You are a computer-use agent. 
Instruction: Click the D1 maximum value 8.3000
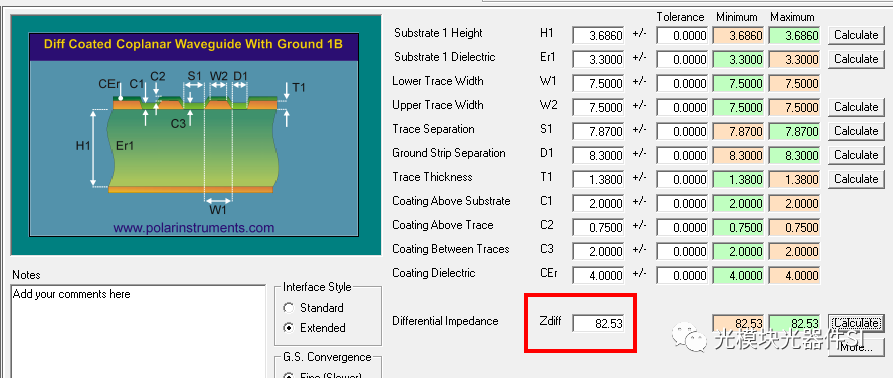tap(794, 155)
